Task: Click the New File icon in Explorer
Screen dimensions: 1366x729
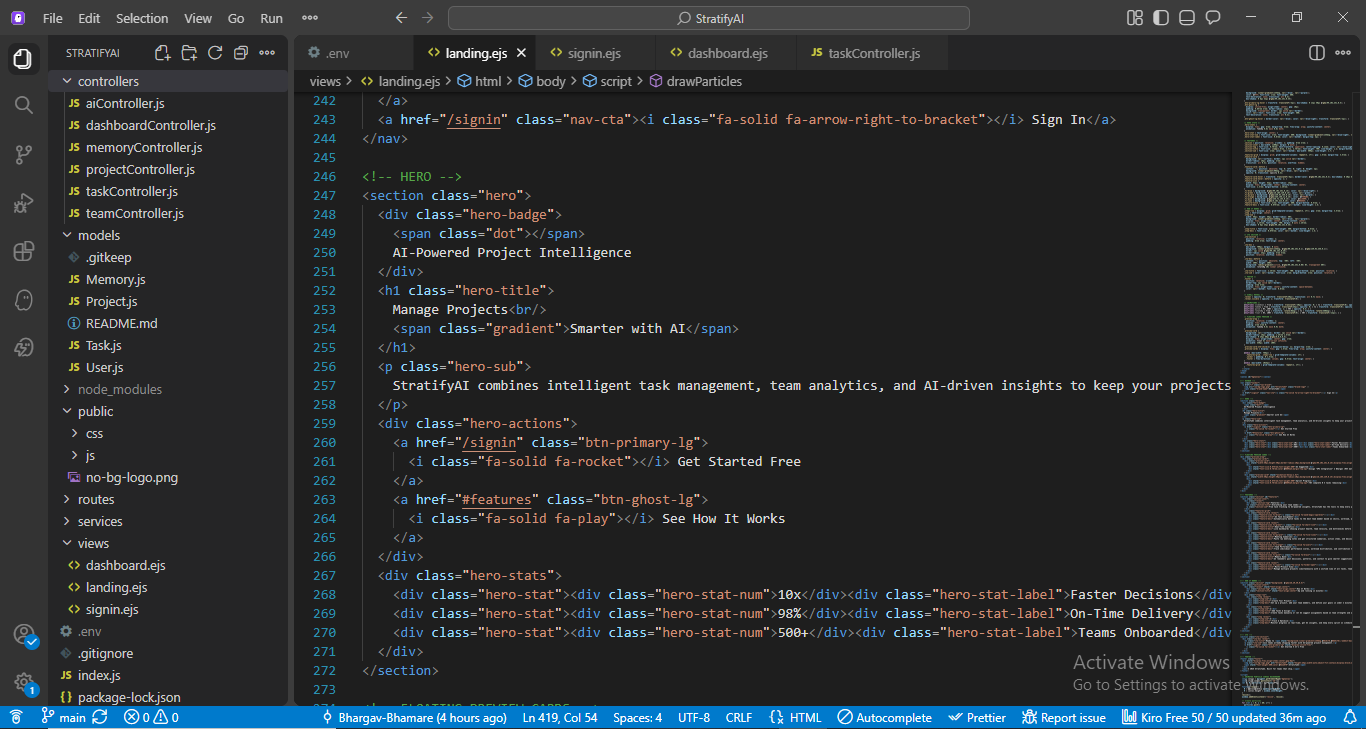Action: pyautogui.click(x=162, y=52)
